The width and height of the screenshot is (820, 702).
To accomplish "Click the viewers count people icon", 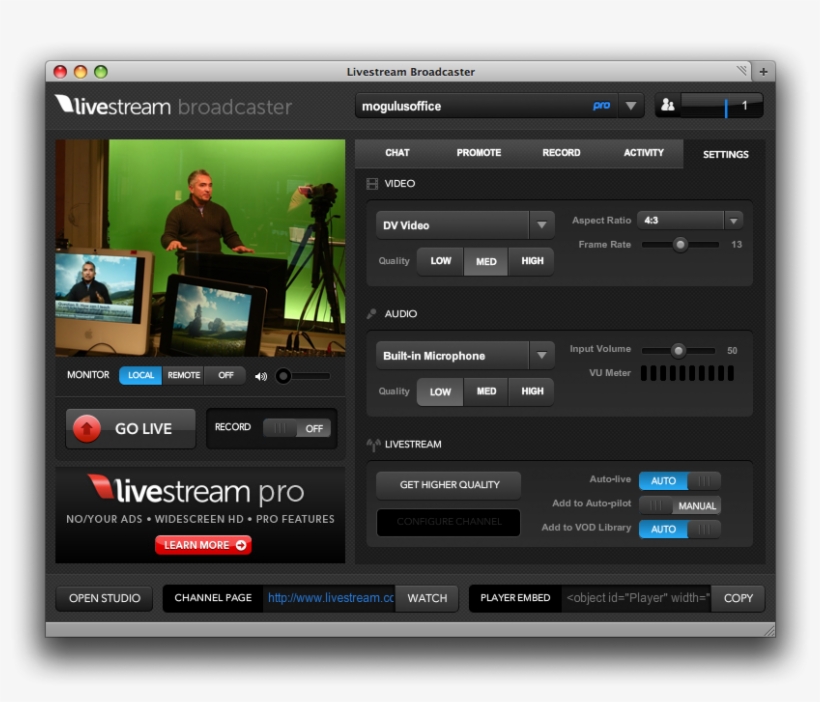I will click(x=668, y=105).
